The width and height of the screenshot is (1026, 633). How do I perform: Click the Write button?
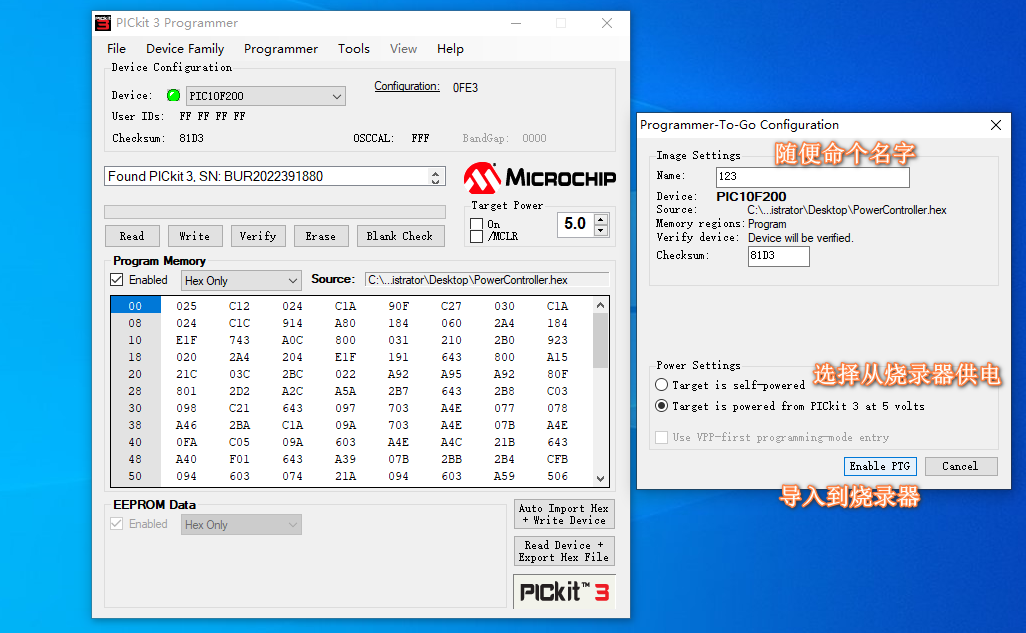point(194,236)
